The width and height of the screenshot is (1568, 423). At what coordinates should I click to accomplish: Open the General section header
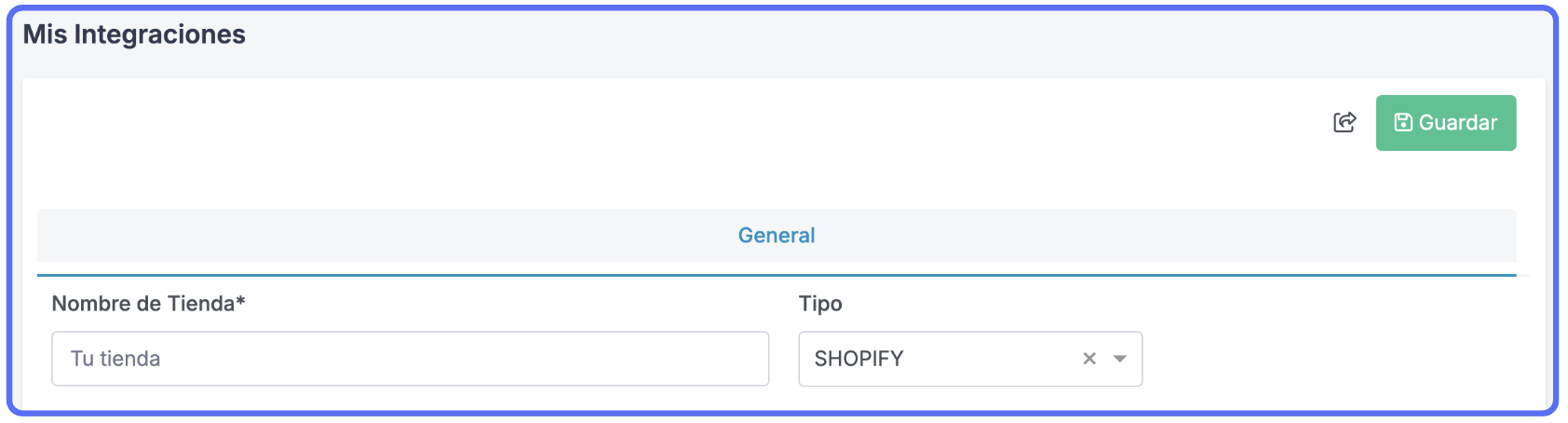776,236
